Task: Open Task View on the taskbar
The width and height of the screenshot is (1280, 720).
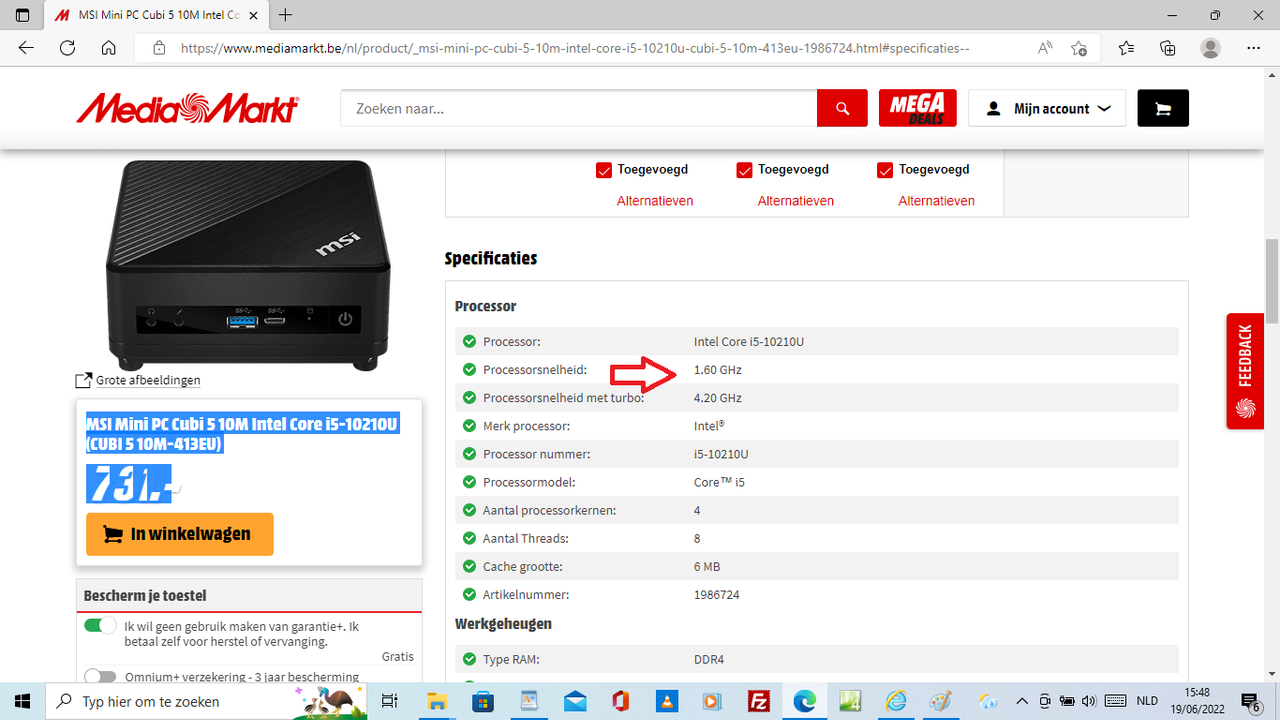Action: [x=391, y=701]
